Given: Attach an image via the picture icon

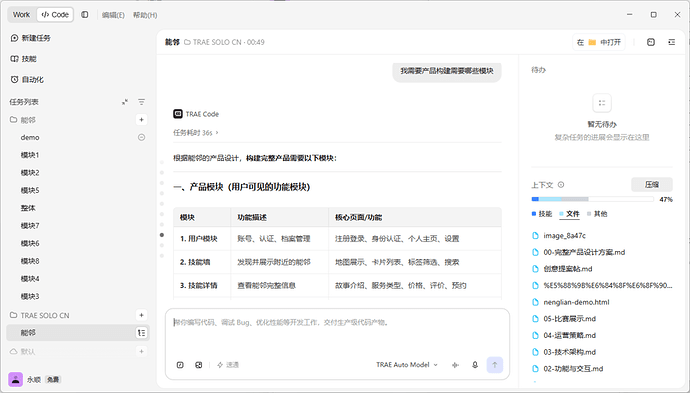Looking at the screenshot, I should coord(198,365).
